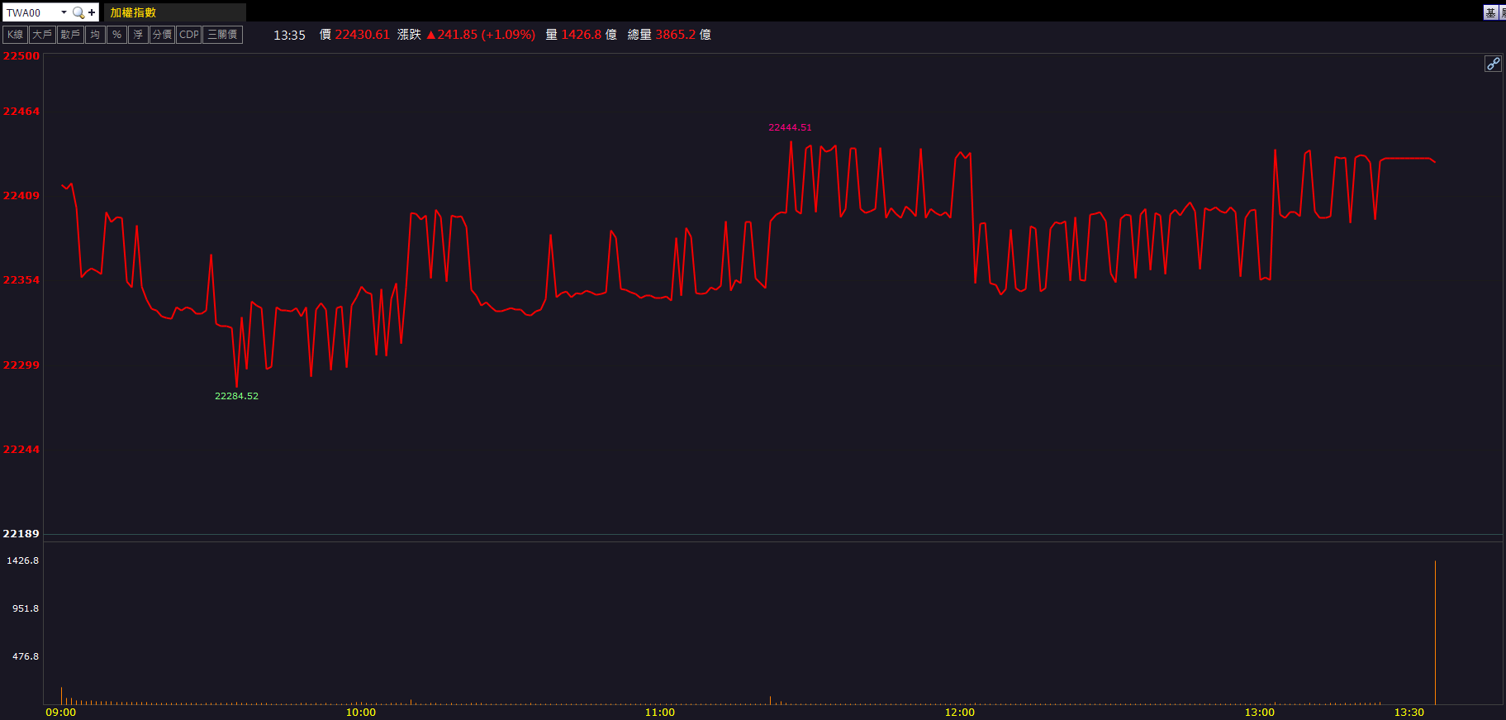Screen dimensions: 1506x720
Task: Click the 加權指數 index name label
Action: point(133,12)
